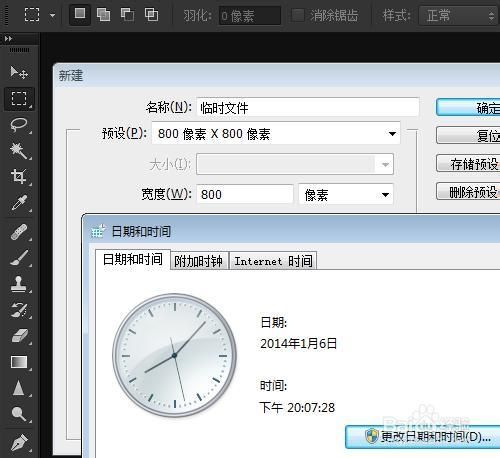Viewport: 500px width, 458px height.
Task: Click the date text 2014年1月6日
Action: [x=298, y=343]
